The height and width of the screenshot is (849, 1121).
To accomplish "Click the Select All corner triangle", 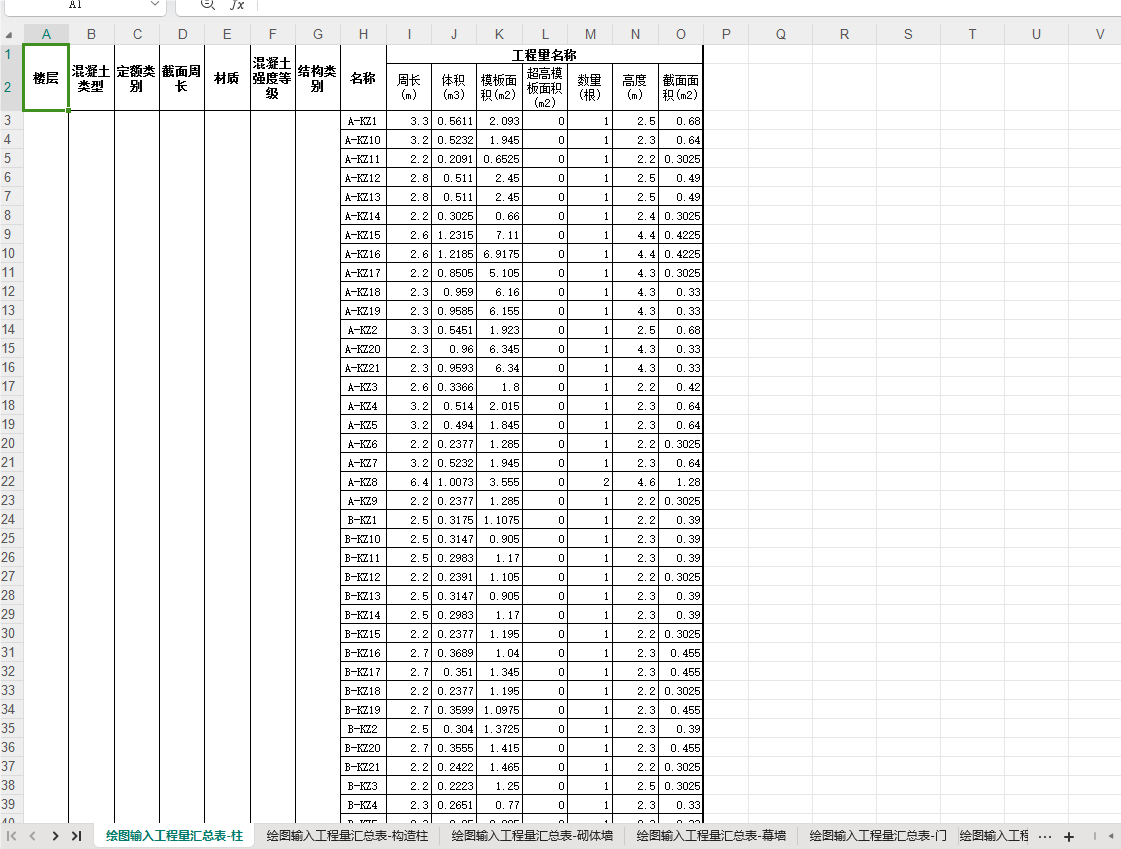I will pyautogui.click(x=9, y=34).
